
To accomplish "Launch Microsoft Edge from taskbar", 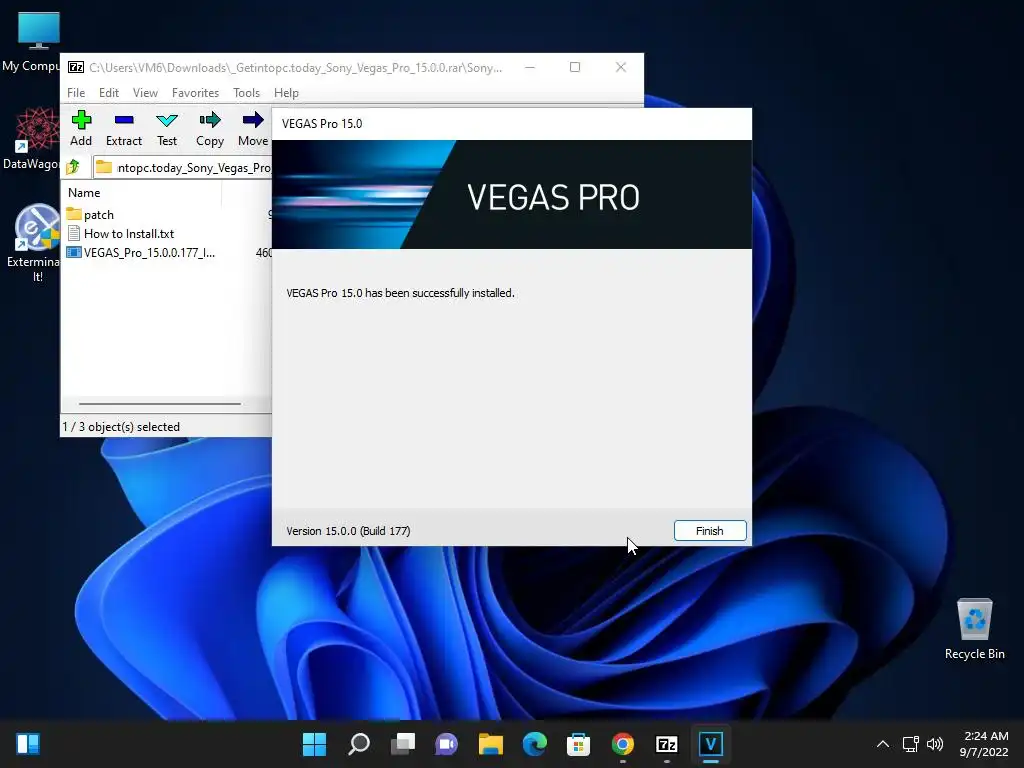I will [x=535, y=743].
